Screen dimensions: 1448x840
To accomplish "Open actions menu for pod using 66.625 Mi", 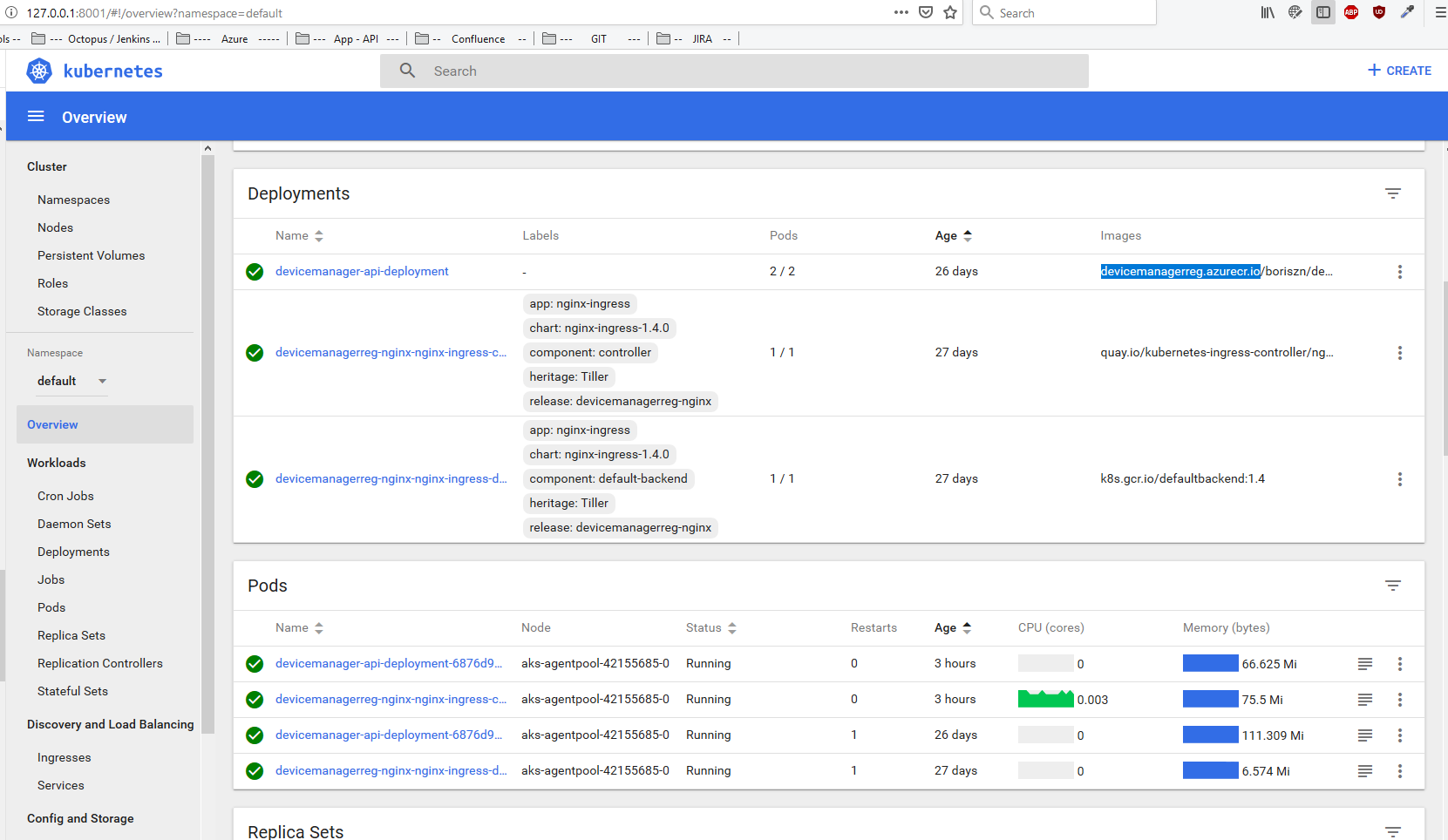I will 1400,664.
